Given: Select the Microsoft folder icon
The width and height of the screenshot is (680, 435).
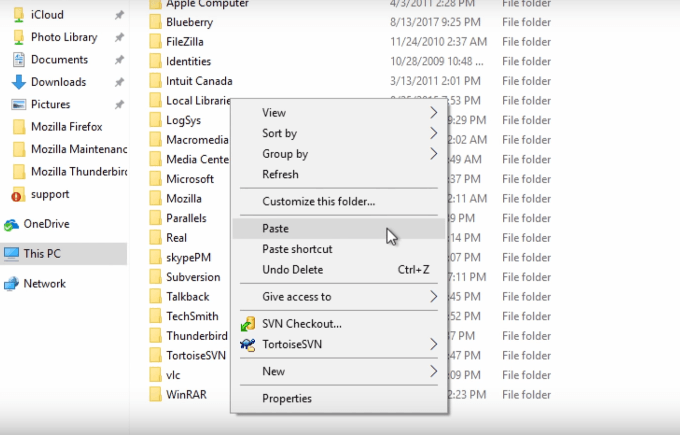Looking at the screenshot, I should point(155,179).
